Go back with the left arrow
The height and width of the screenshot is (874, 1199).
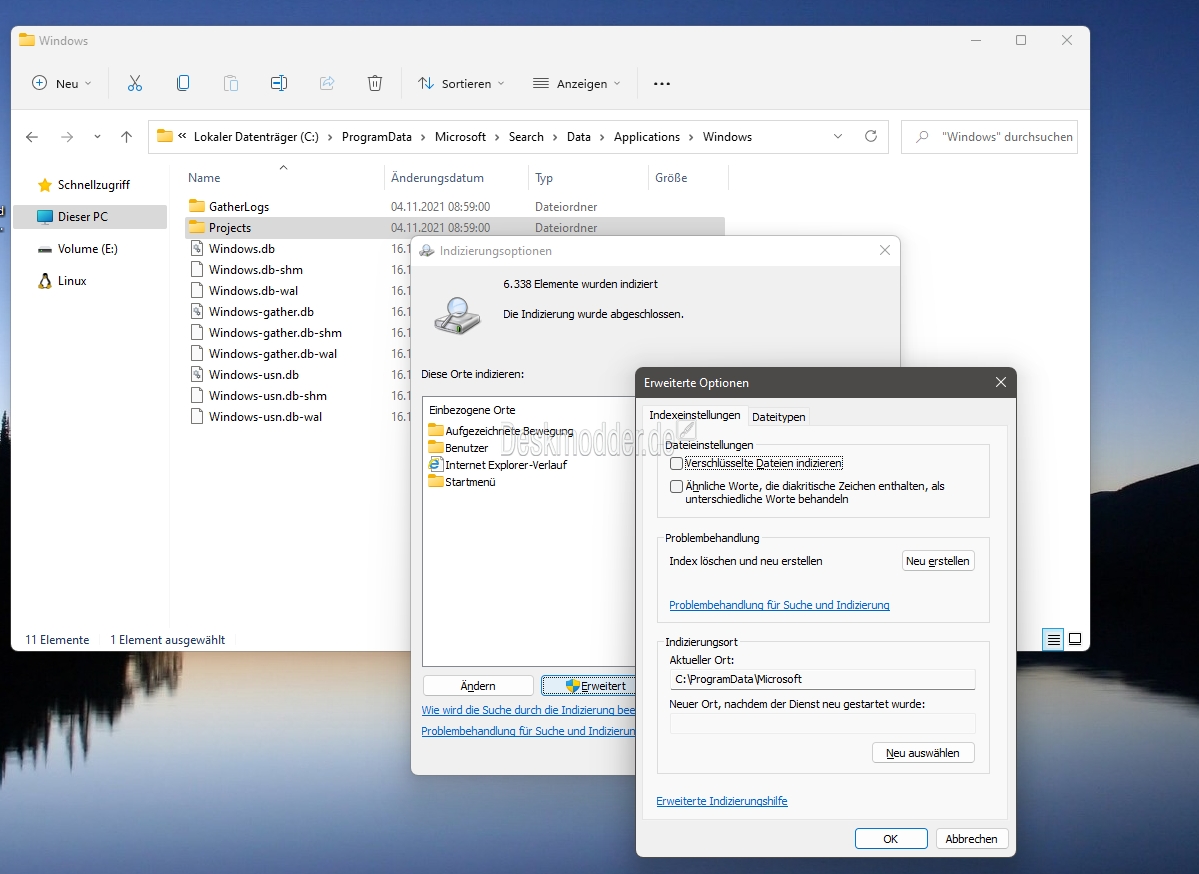pyautogui.click(x=31, y=137)
